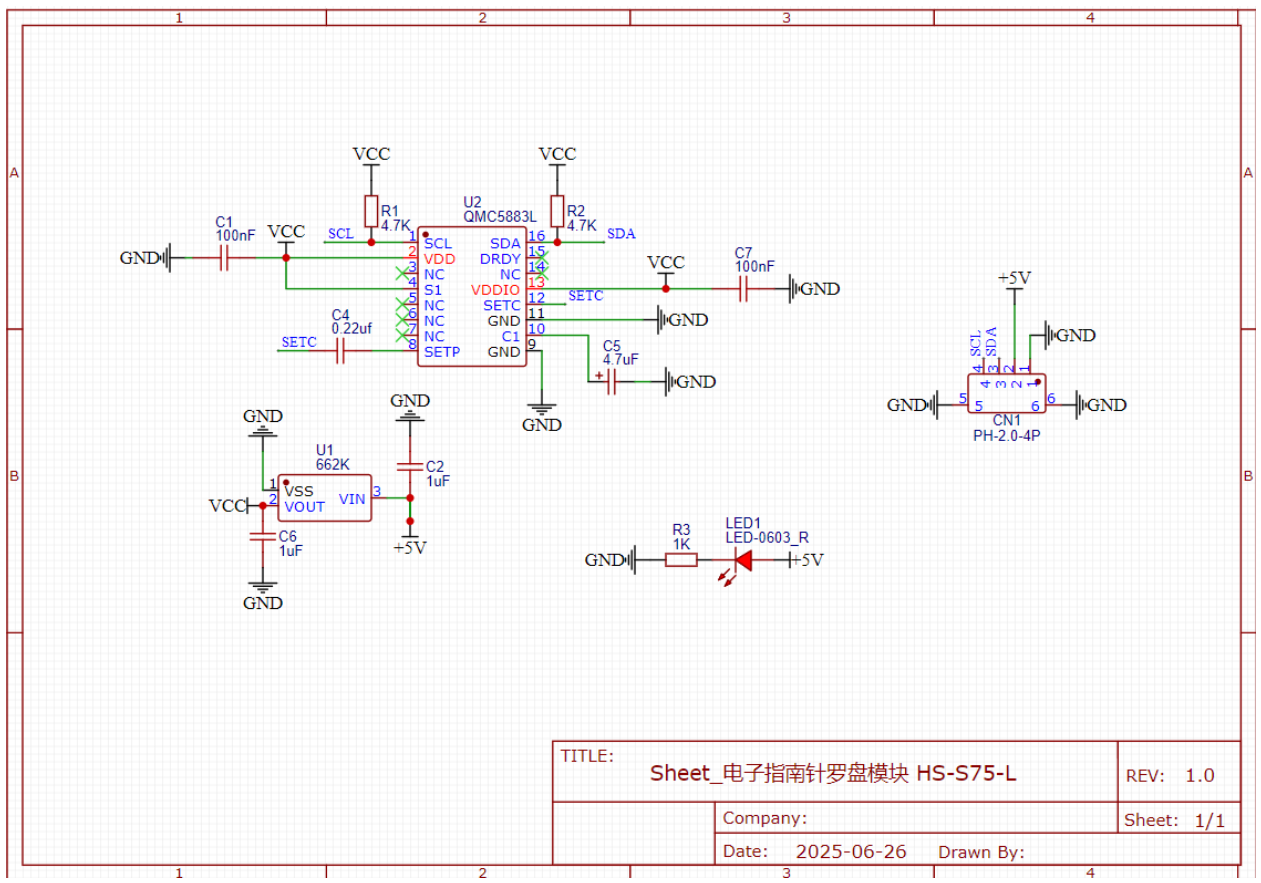Click the 662K regulator U1 body
This screenshot has width=1261, height=883.
[323, 498]
